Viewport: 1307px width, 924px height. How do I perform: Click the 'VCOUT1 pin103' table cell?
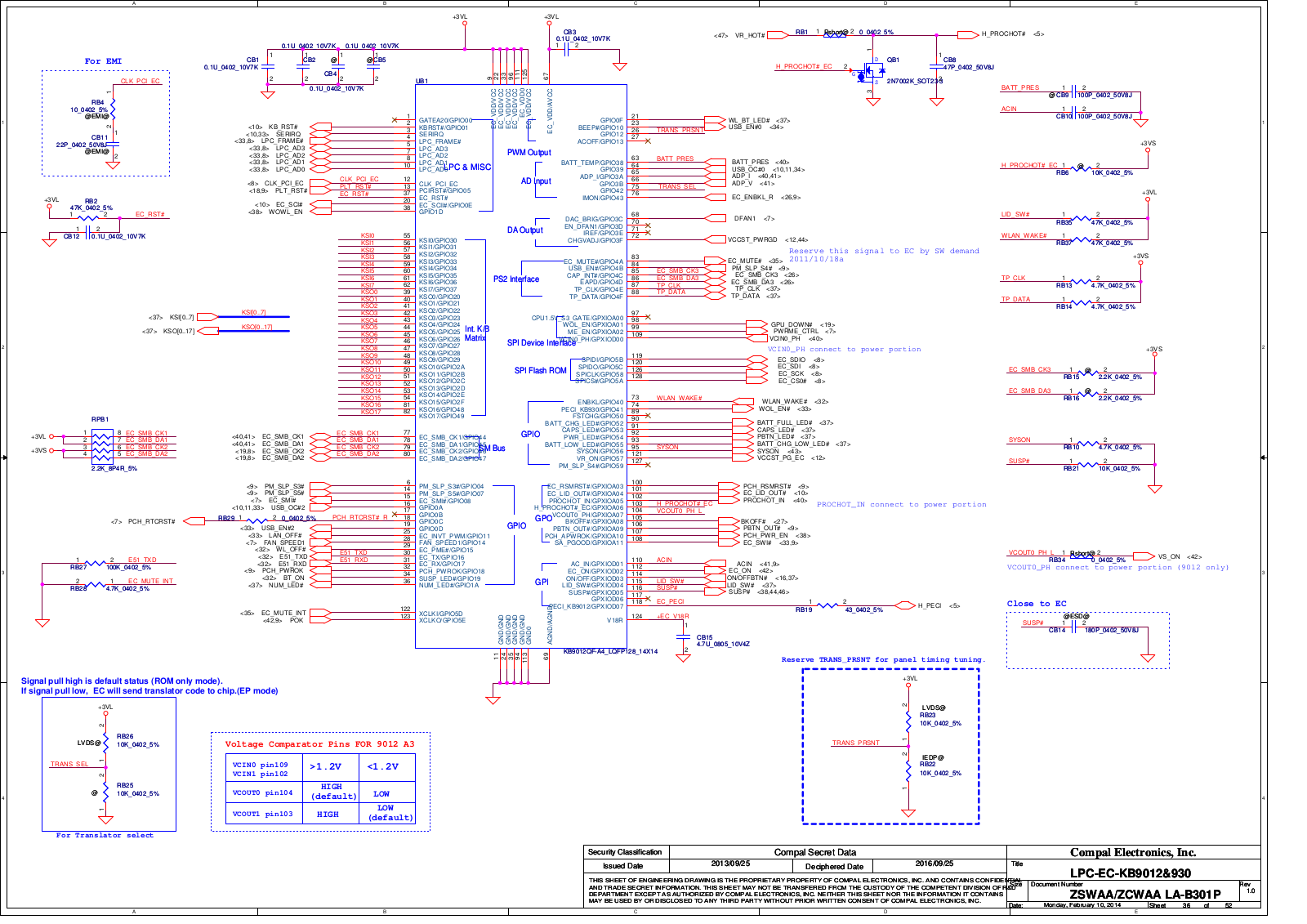[x=262, y=814]
